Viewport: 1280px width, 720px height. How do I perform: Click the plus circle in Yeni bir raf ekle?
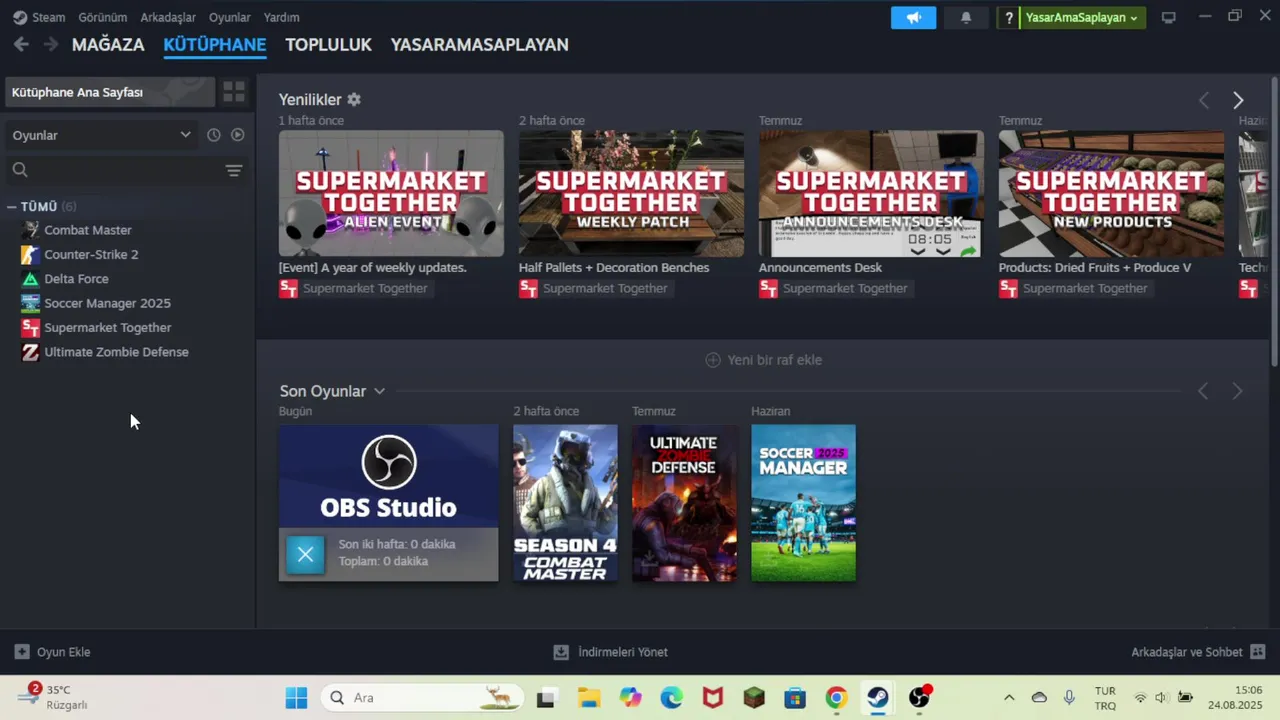(x=713, y=360)
